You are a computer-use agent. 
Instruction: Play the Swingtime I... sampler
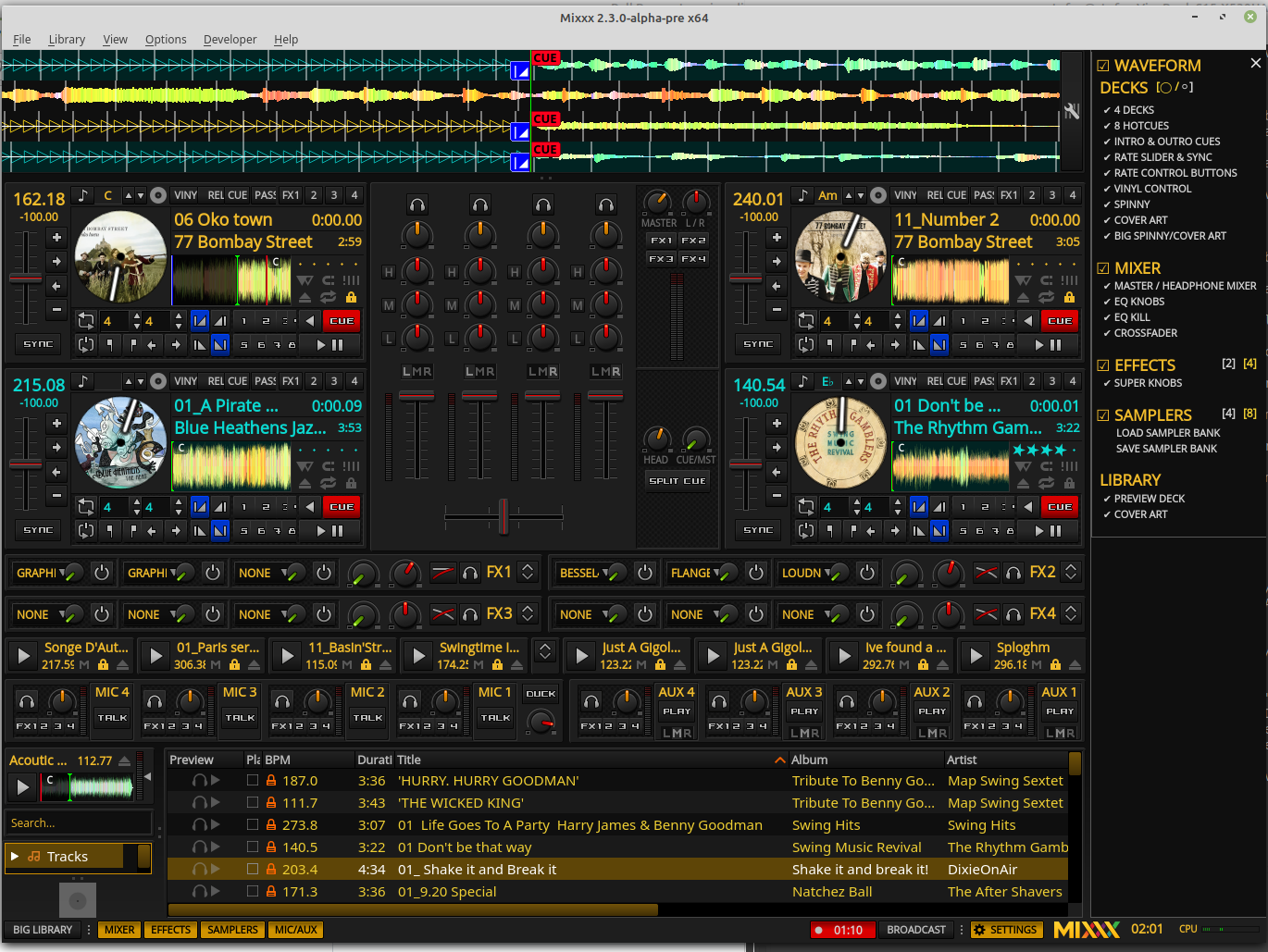(418, 656)
